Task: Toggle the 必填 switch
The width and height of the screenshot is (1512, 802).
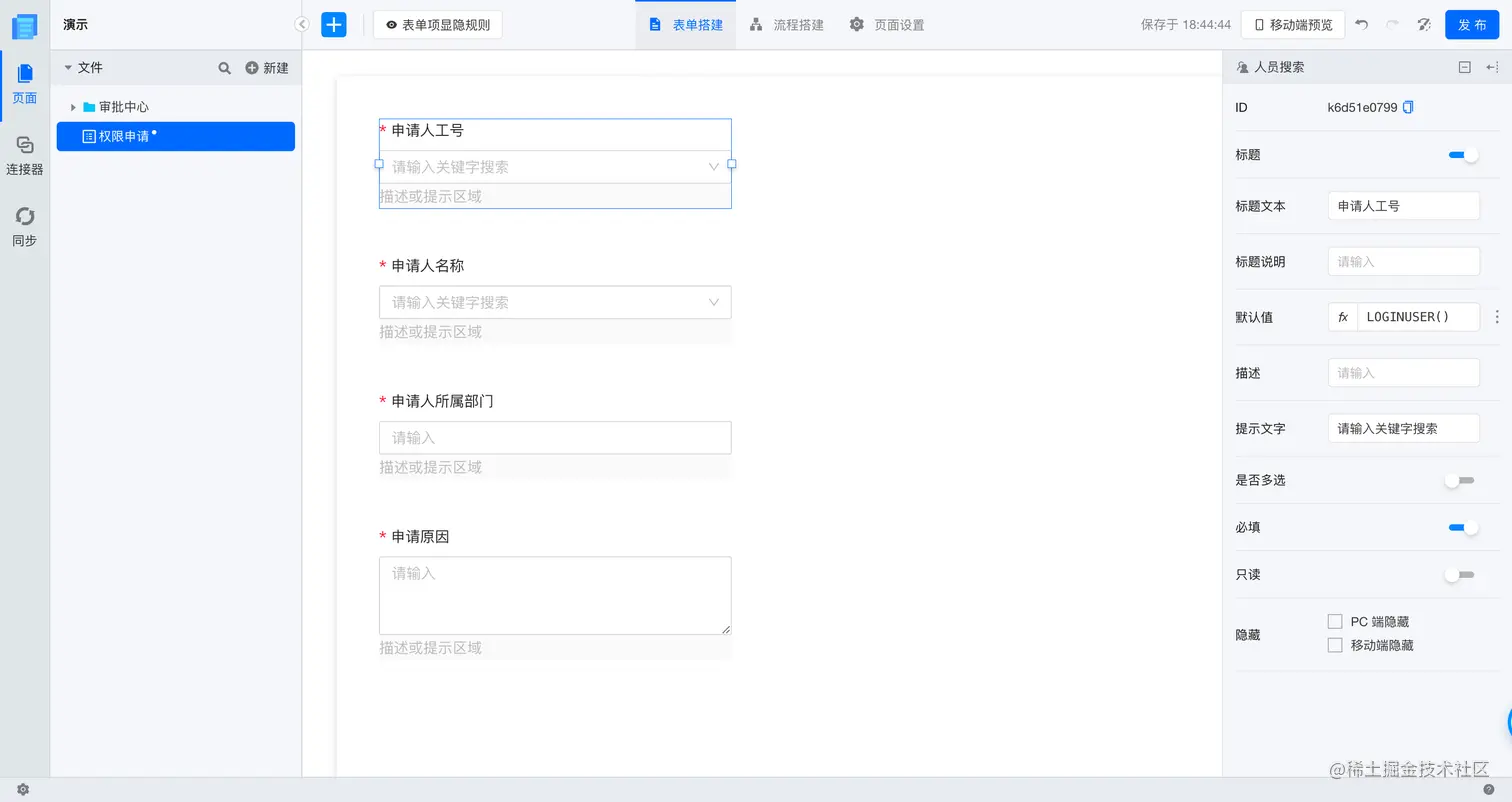Action: (x=1463, y=527)
